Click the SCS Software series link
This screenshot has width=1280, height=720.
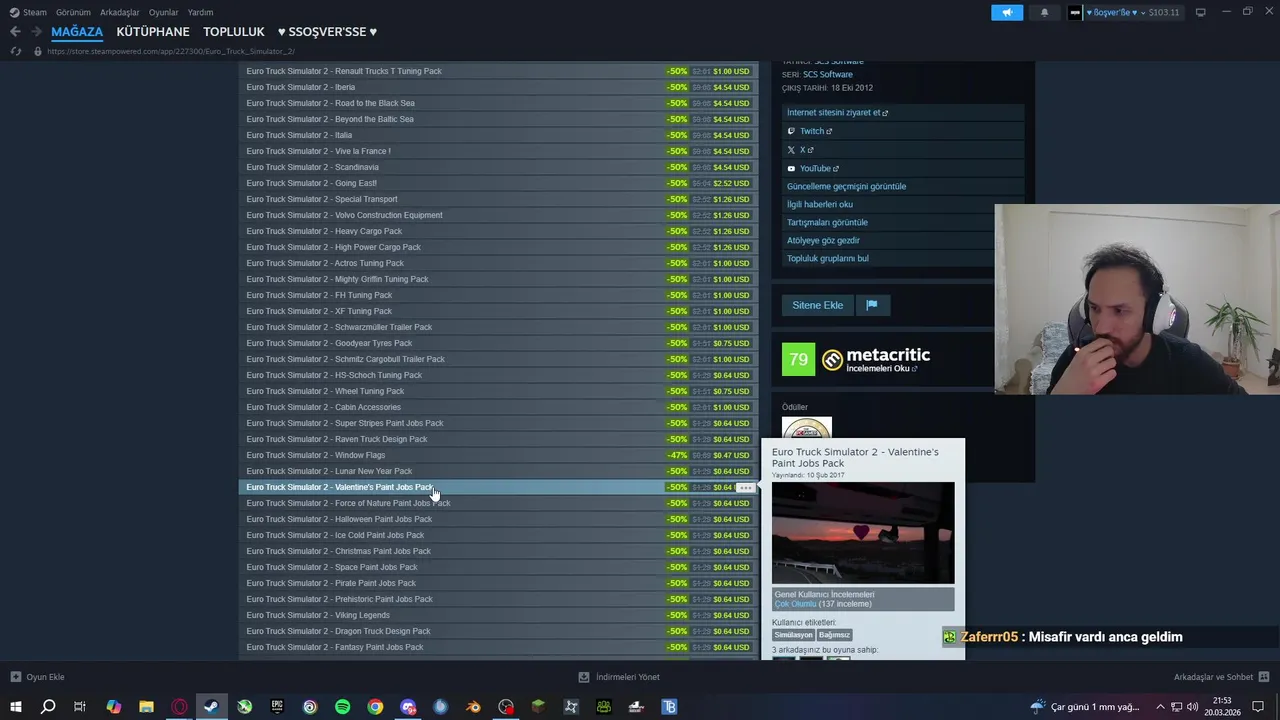[x=828, y=74]
